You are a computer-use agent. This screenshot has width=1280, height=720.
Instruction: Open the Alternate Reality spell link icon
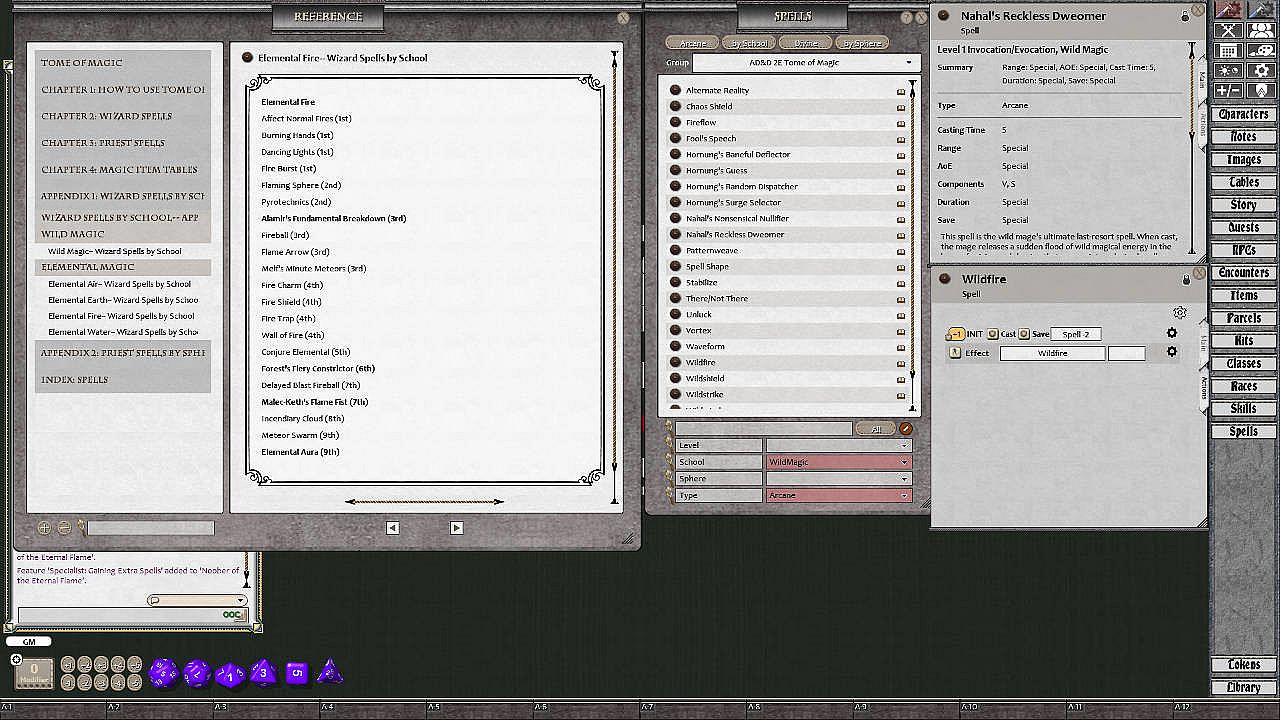(x=675, y=90)
